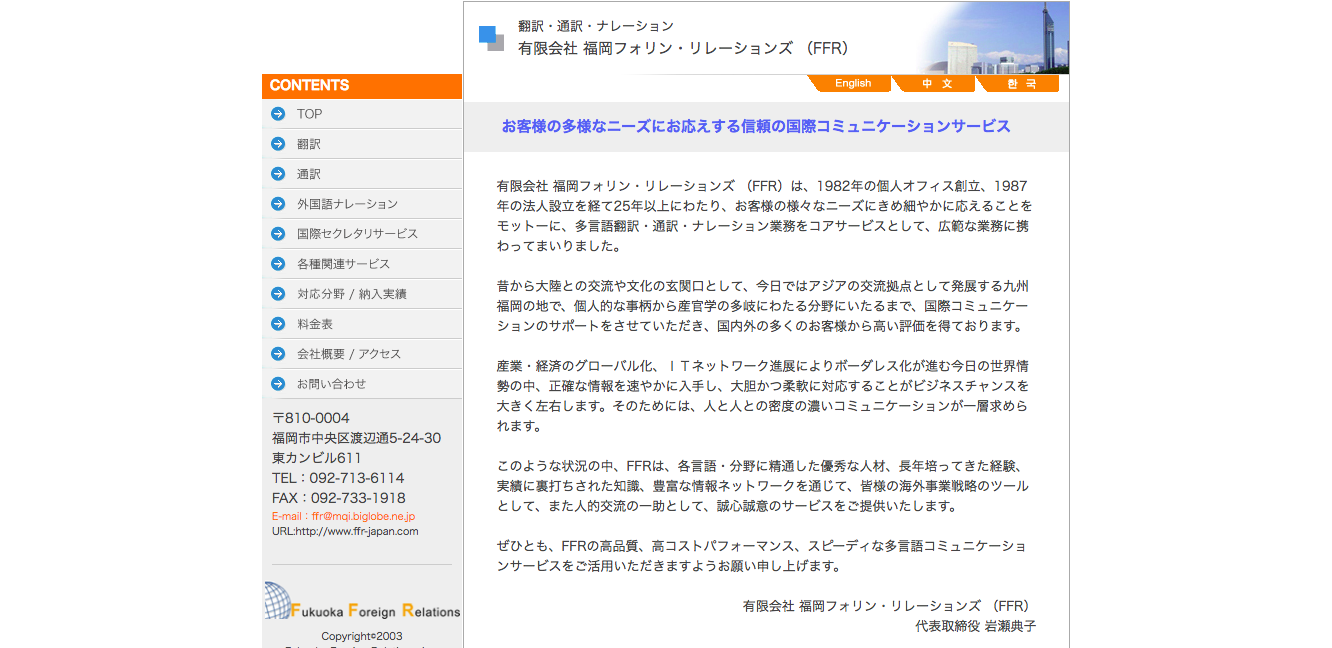This screenshot has height=648, width=1332.
Task: Click the paragraph starting 産業・経済のグローバル化
Action: pos(763,396)
